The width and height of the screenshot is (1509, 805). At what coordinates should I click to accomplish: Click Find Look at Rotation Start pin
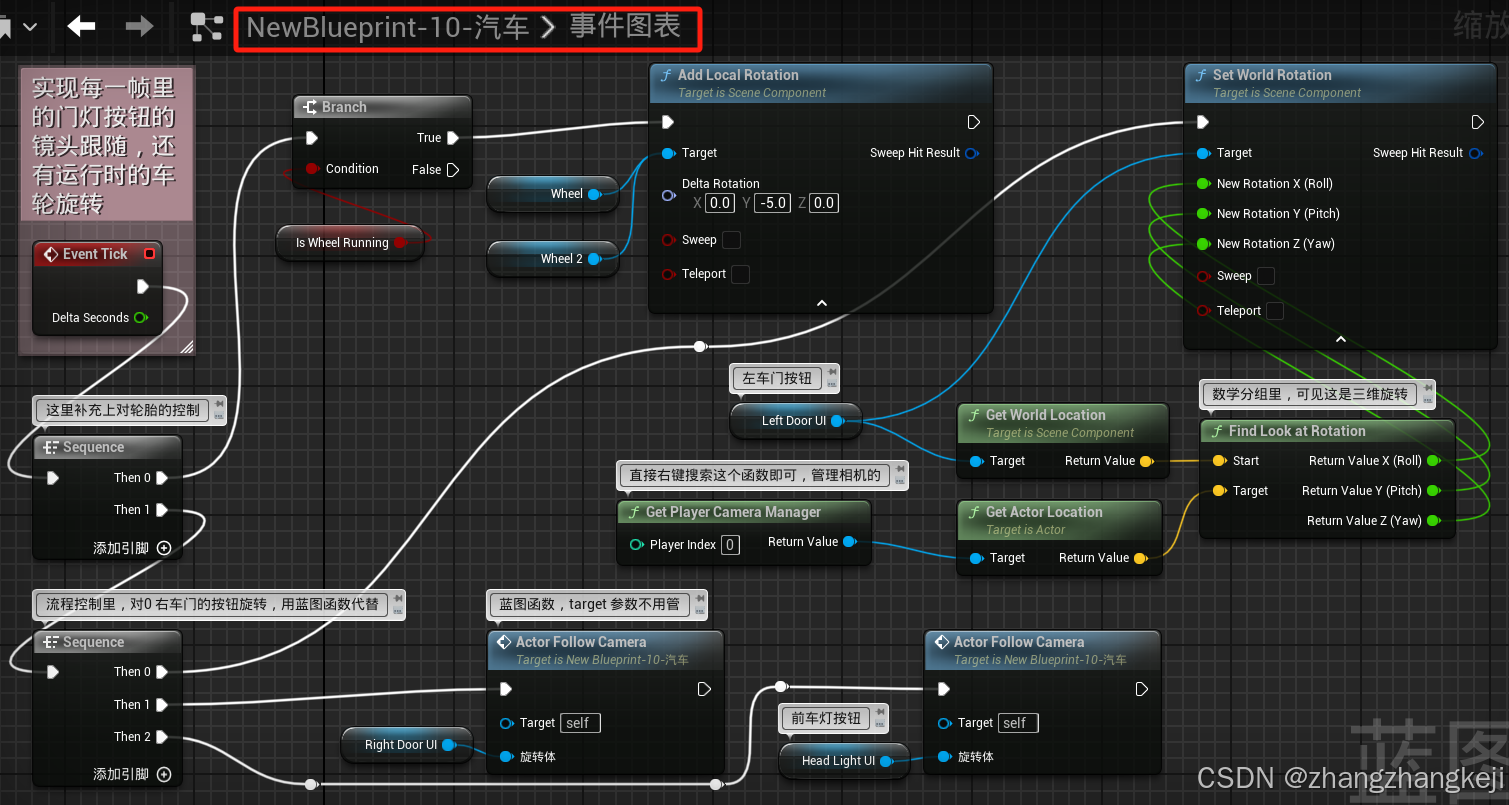[1219, 461]
